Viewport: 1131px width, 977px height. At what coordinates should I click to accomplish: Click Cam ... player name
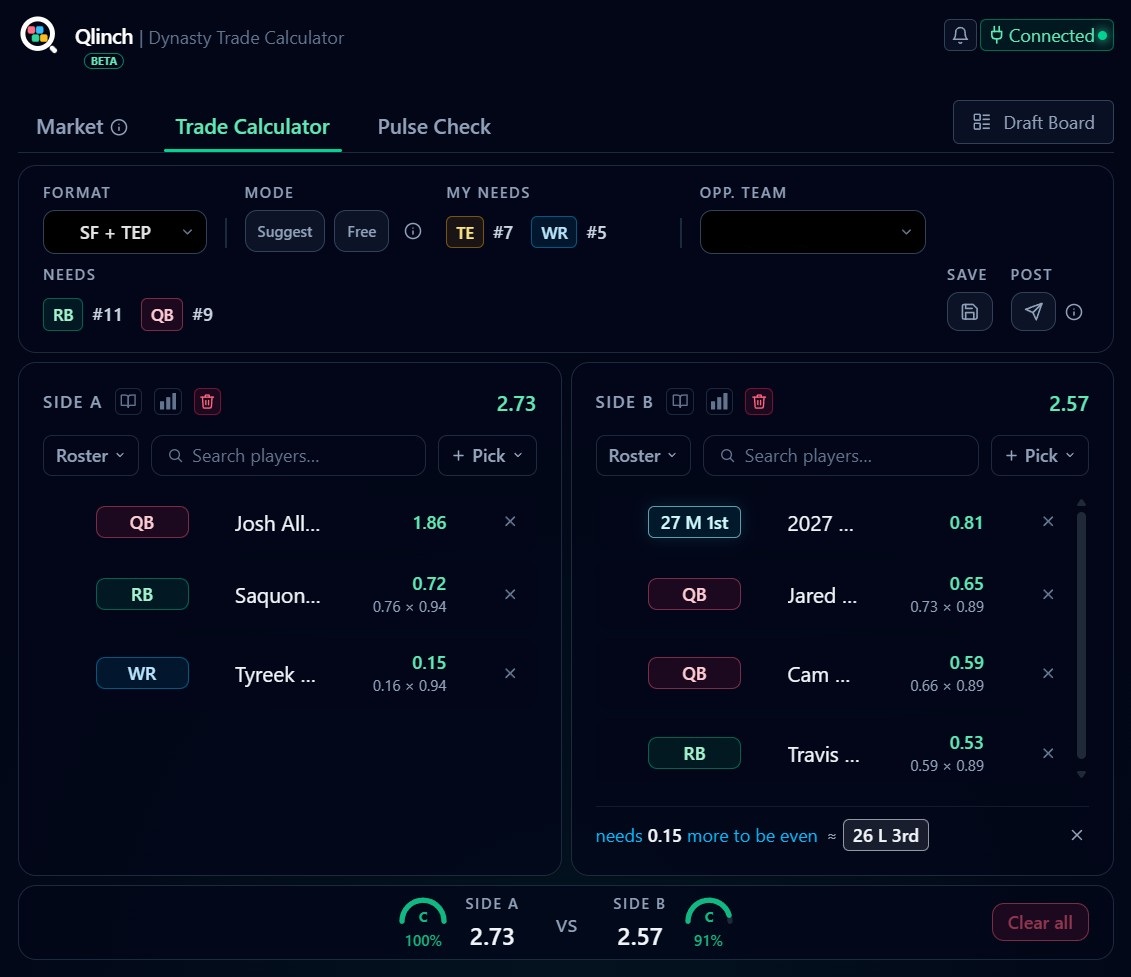tap(819, 675)
